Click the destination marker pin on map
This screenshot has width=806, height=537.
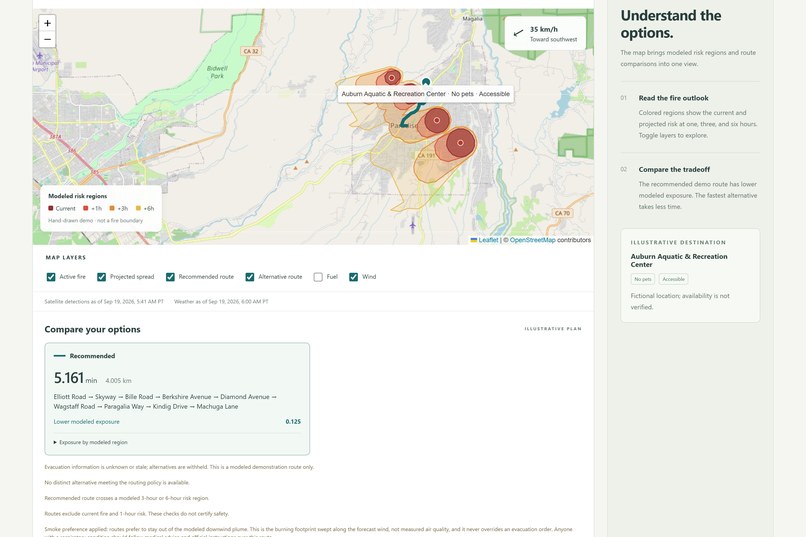click(426, 82)
